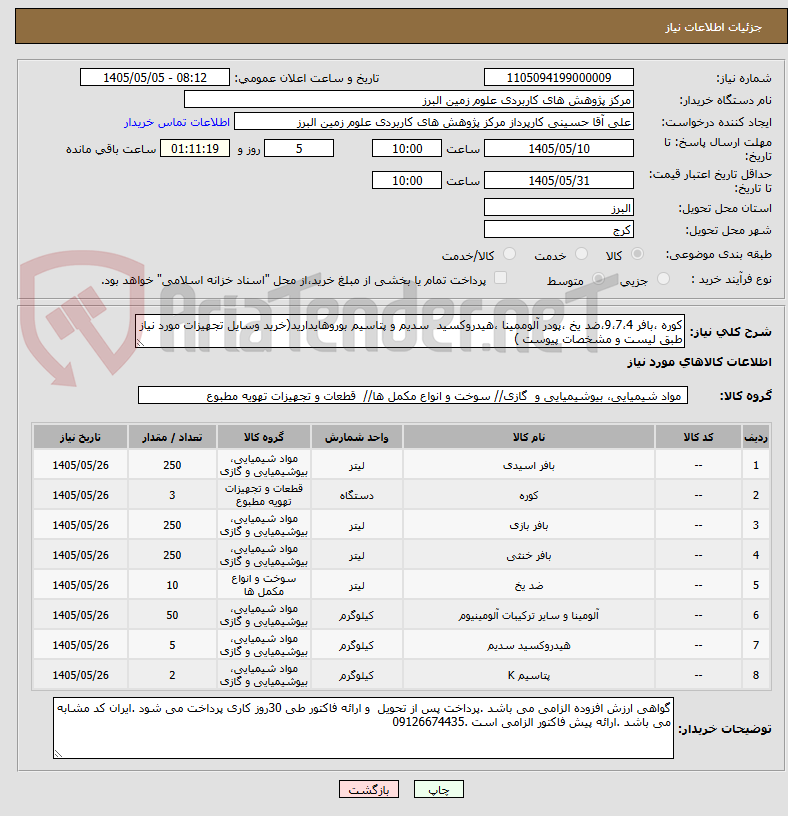Click the توضیحات خریدار text area
The height and width of the screenshot is (816, 788).
coord(363,728)
